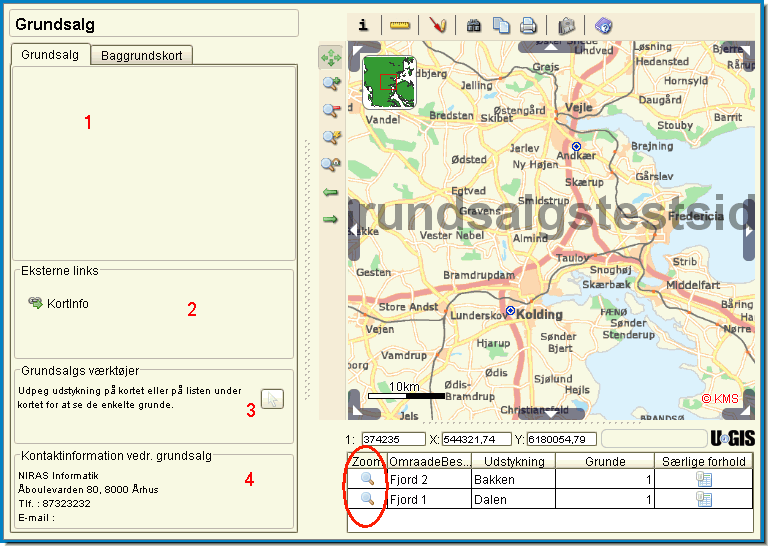The width and height of the screenshot is (768, 546).
Task: Click the Udstykning column header
Action: pos(514,461)
